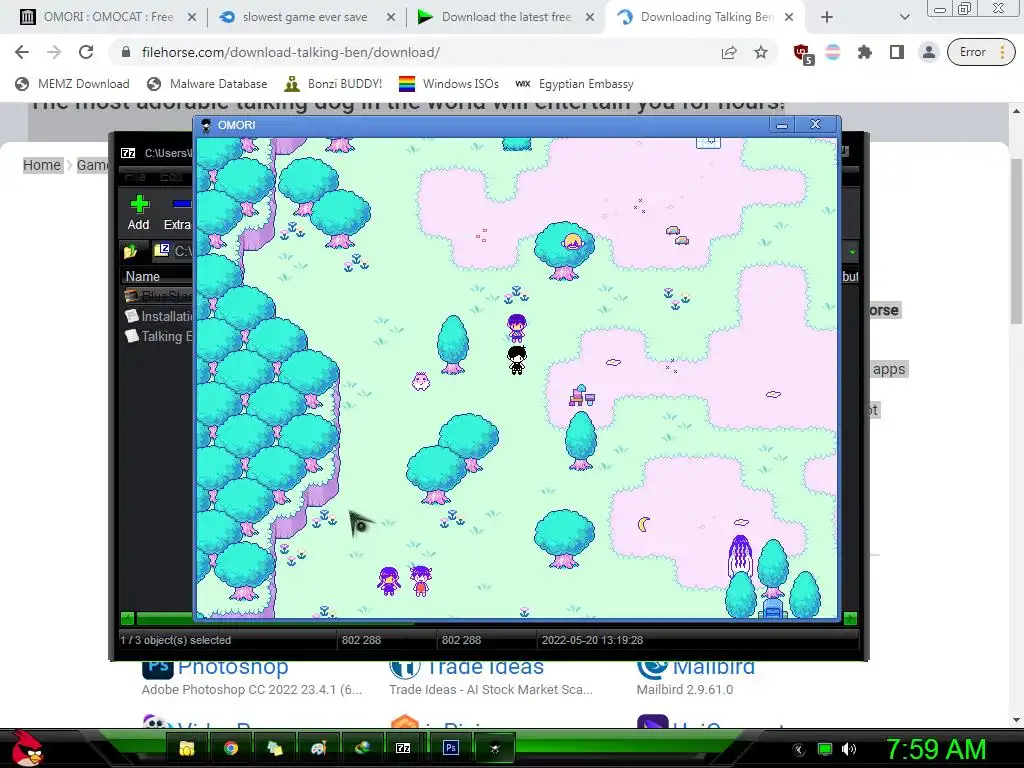
Task: Click the address bar URL field
Action: [x=418, y=52]
